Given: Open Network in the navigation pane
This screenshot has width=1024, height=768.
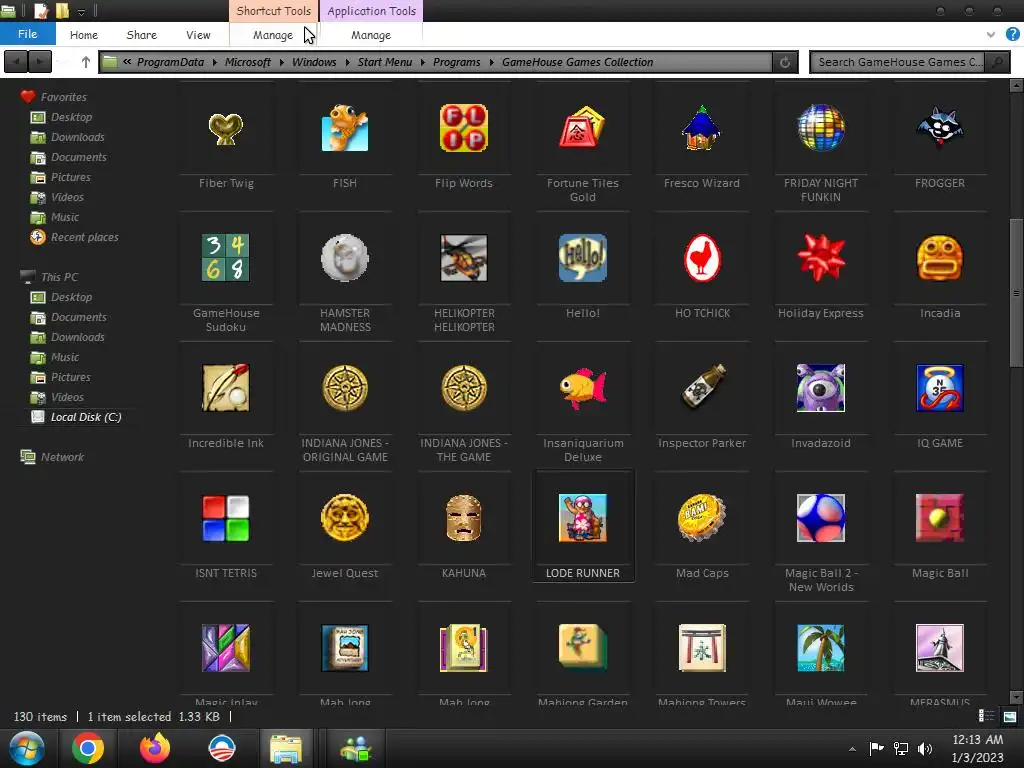Looking at the screenshot, I should (x=62, y=457).
